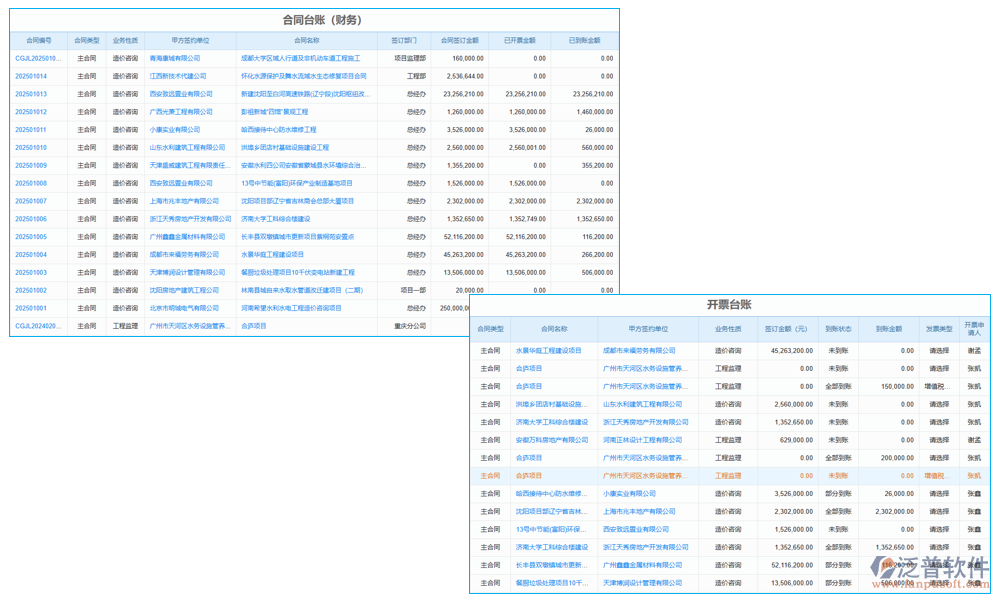Open 请选择 invoice type for 水景华庭 row

pos(939,351)
